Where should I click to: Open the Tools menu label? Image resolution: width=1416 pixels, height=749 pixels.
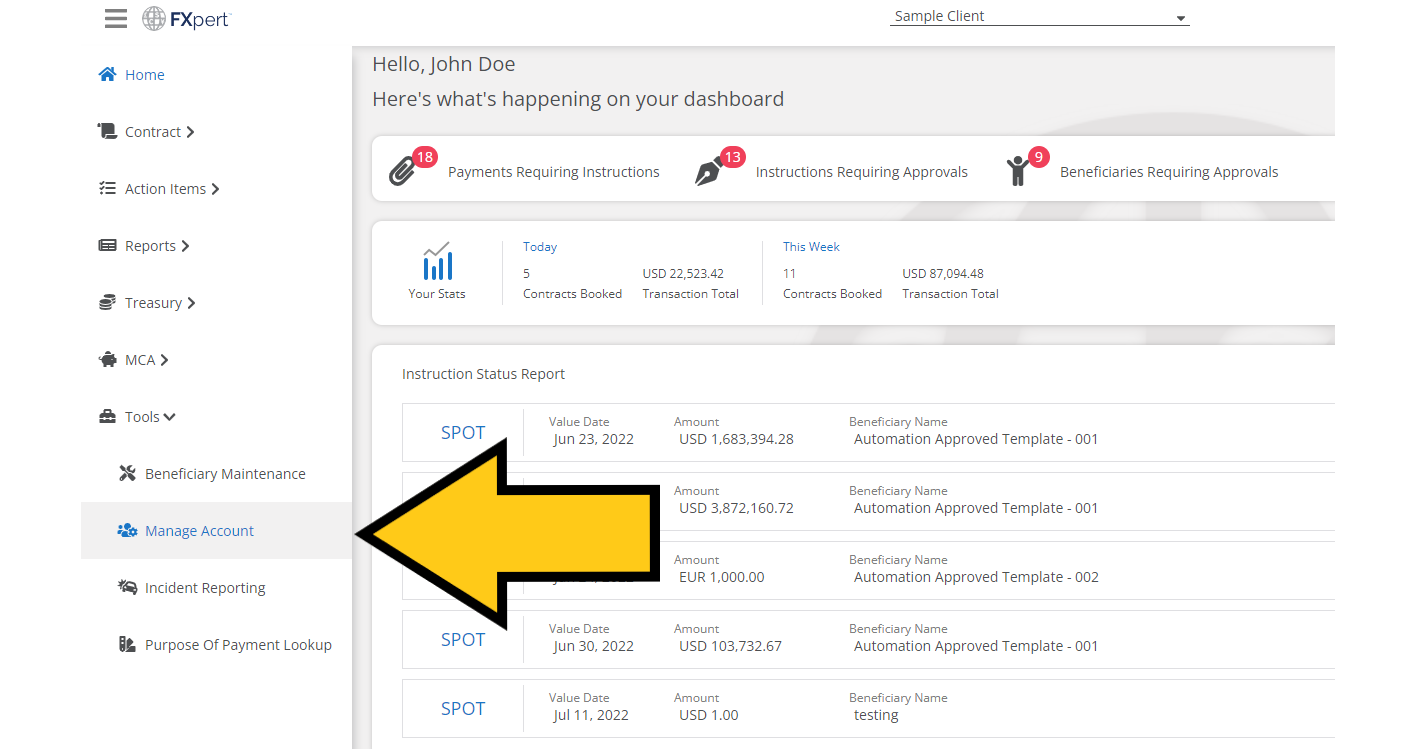142,417
